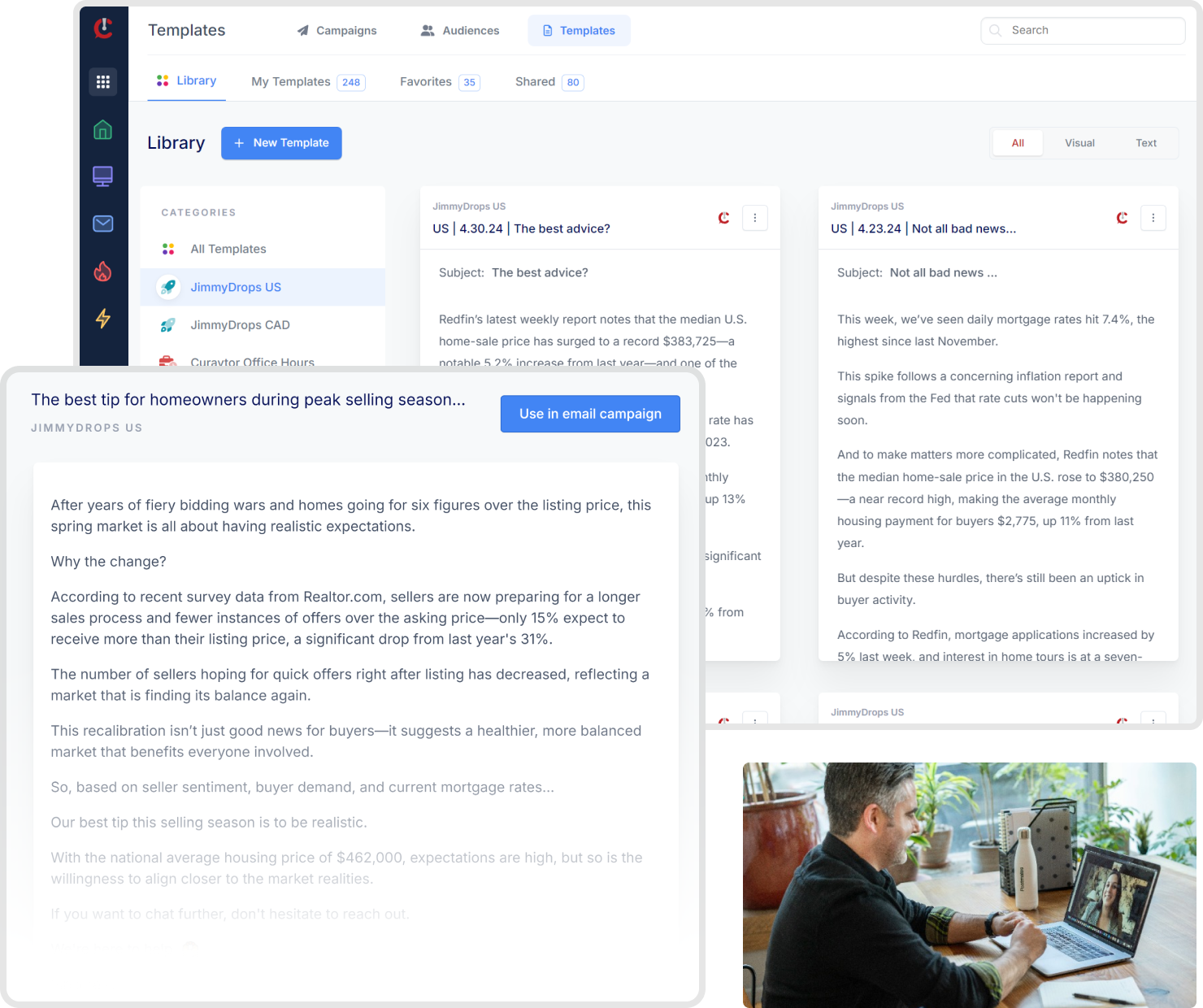The width and height of the screenshot is (1203, 1008).
Task: Click the 'Our best tip this selling season' line
Action: coord(209,823)
